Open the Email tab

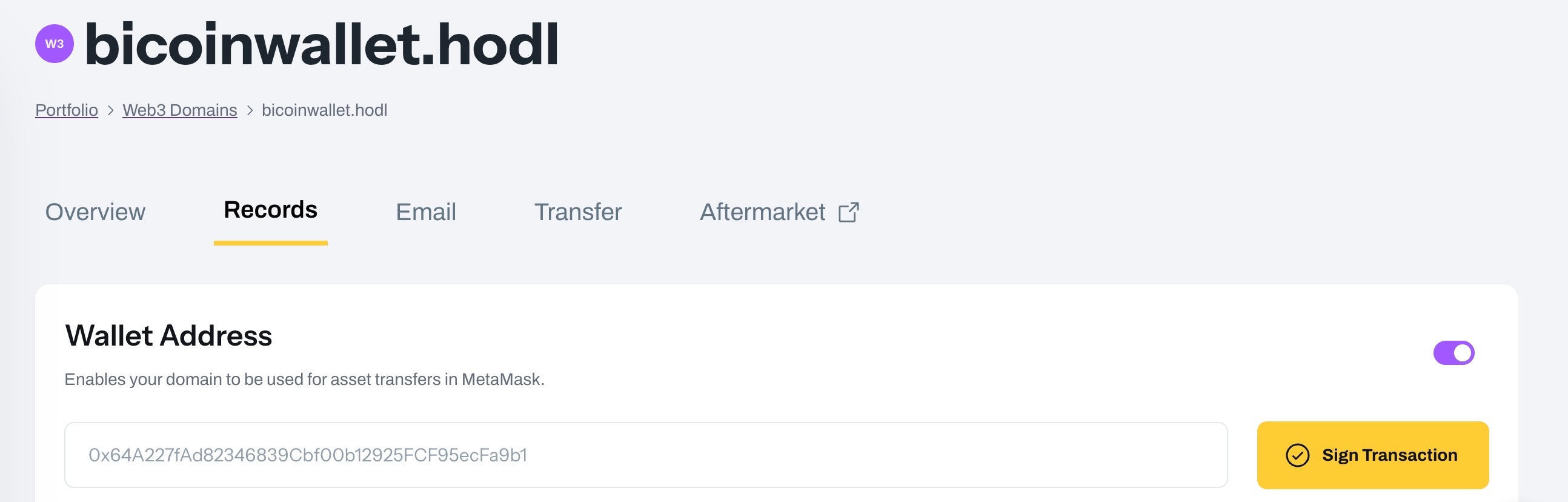click(x=425, y=212)
